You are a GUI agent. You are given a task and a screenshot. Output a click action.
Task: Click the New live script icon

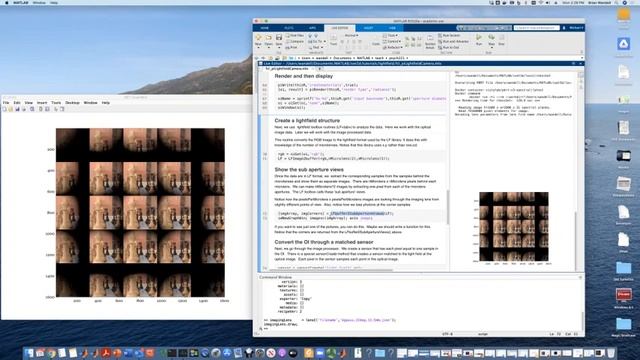click(x=258, y=37)
